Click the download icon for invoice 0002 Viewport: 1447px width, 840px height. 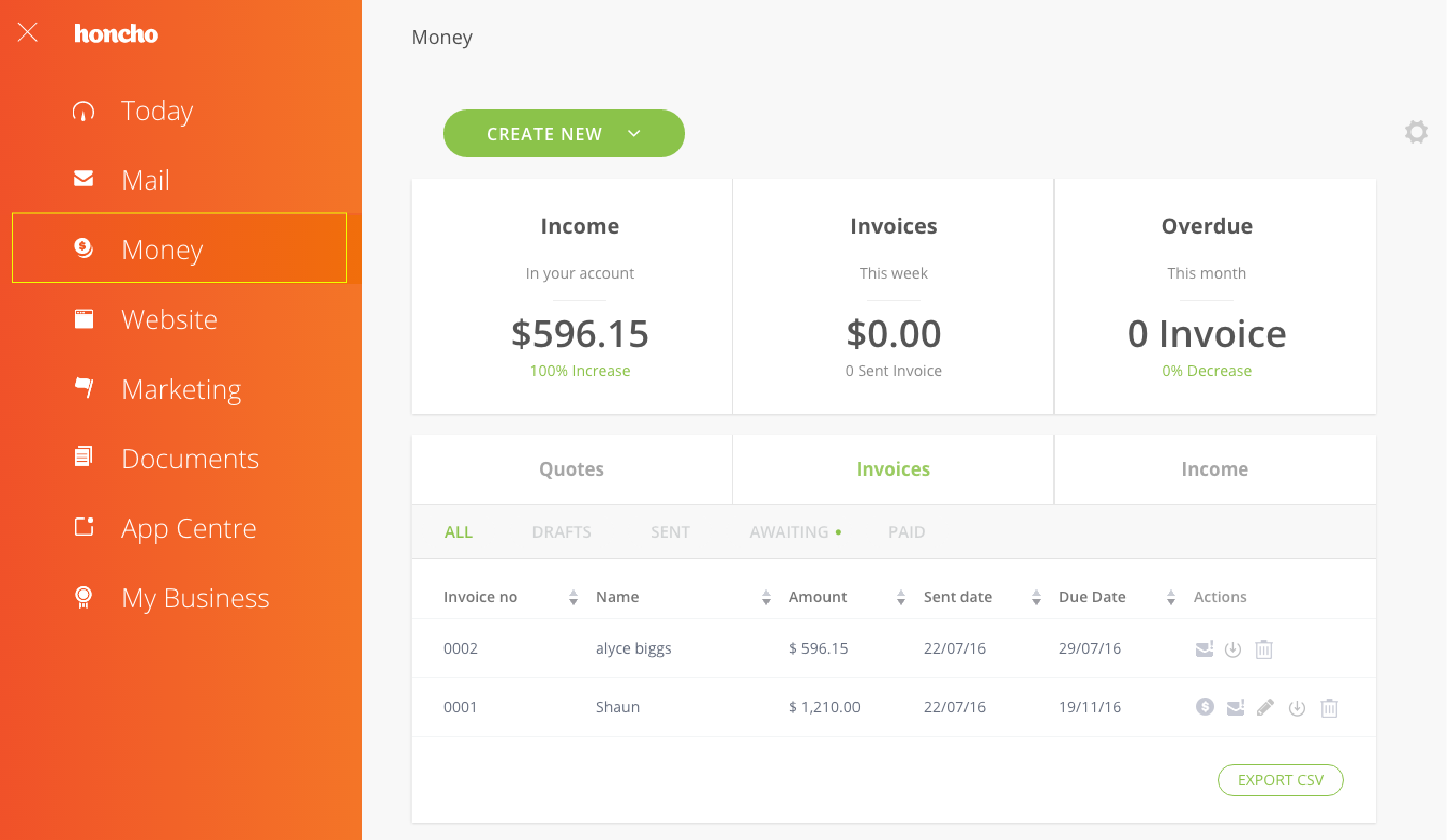pyautogui.click(x=1233, y=649)
